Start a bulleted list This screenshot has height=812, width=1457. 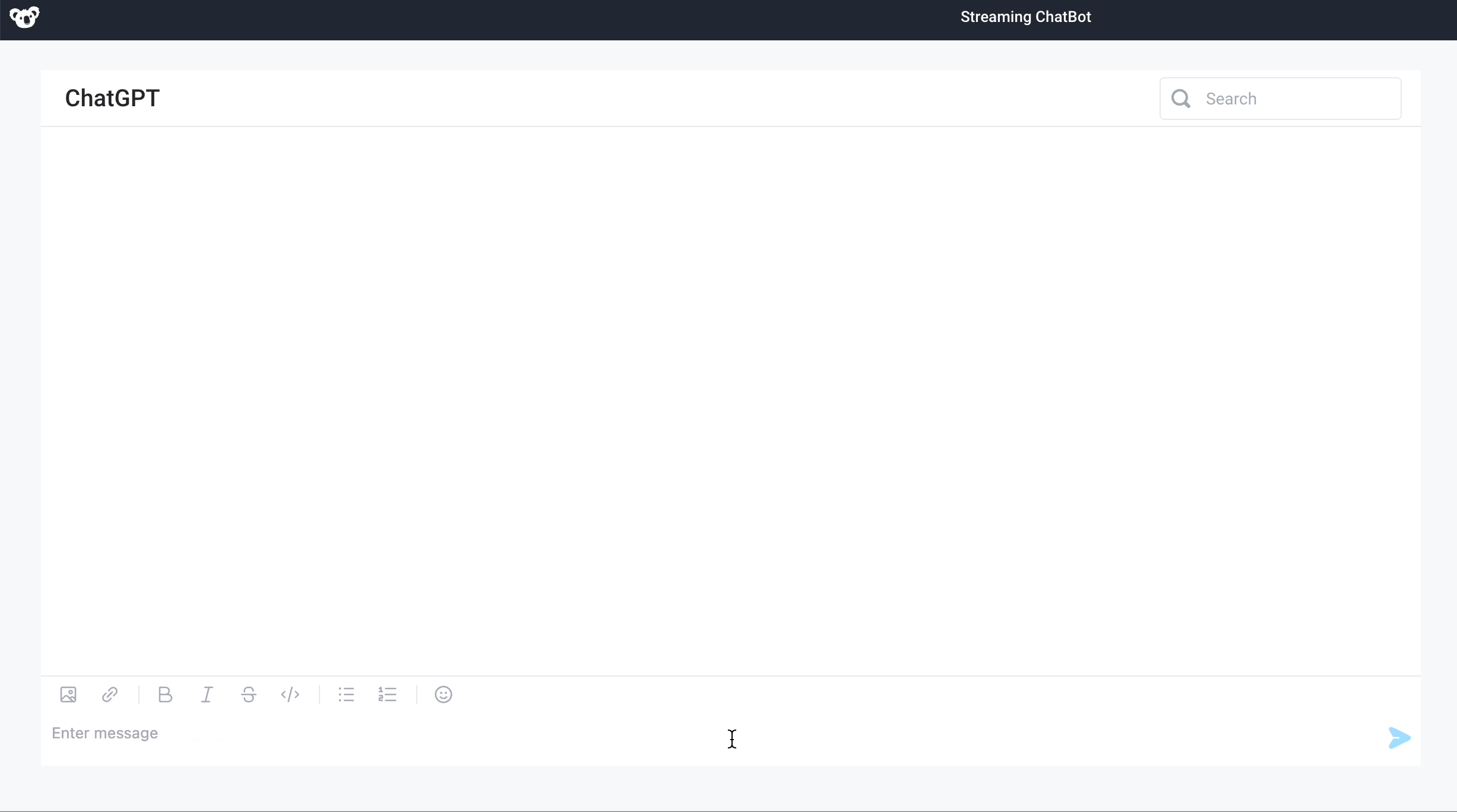pyautogui.click(x=346, y=694)
